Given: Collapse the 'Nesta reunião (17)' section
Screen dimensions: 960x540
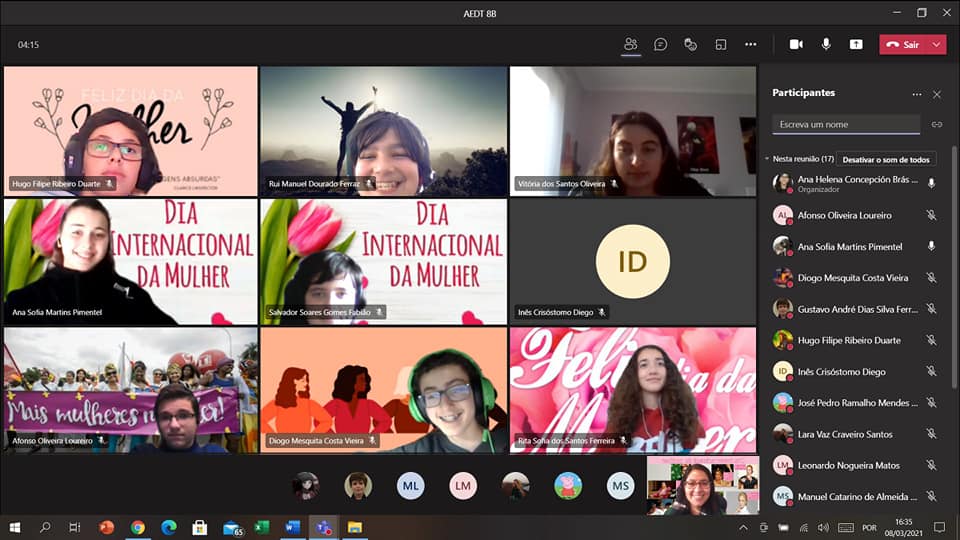Looking at the screenshot, I should point(767,159).
